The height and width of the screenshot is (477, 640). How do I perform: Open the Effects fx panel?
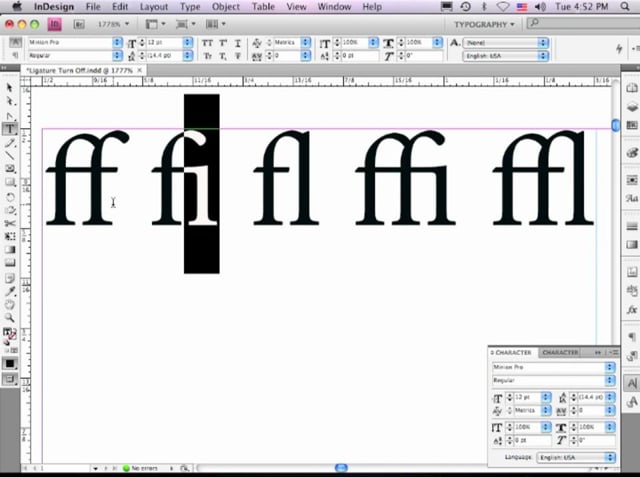pyautogui.click(x=632, y=310)
